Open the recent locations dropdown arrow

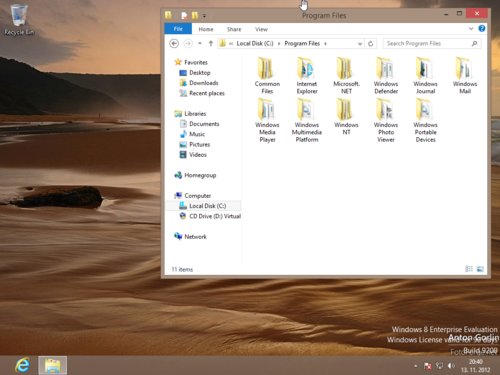coord(200,43)
